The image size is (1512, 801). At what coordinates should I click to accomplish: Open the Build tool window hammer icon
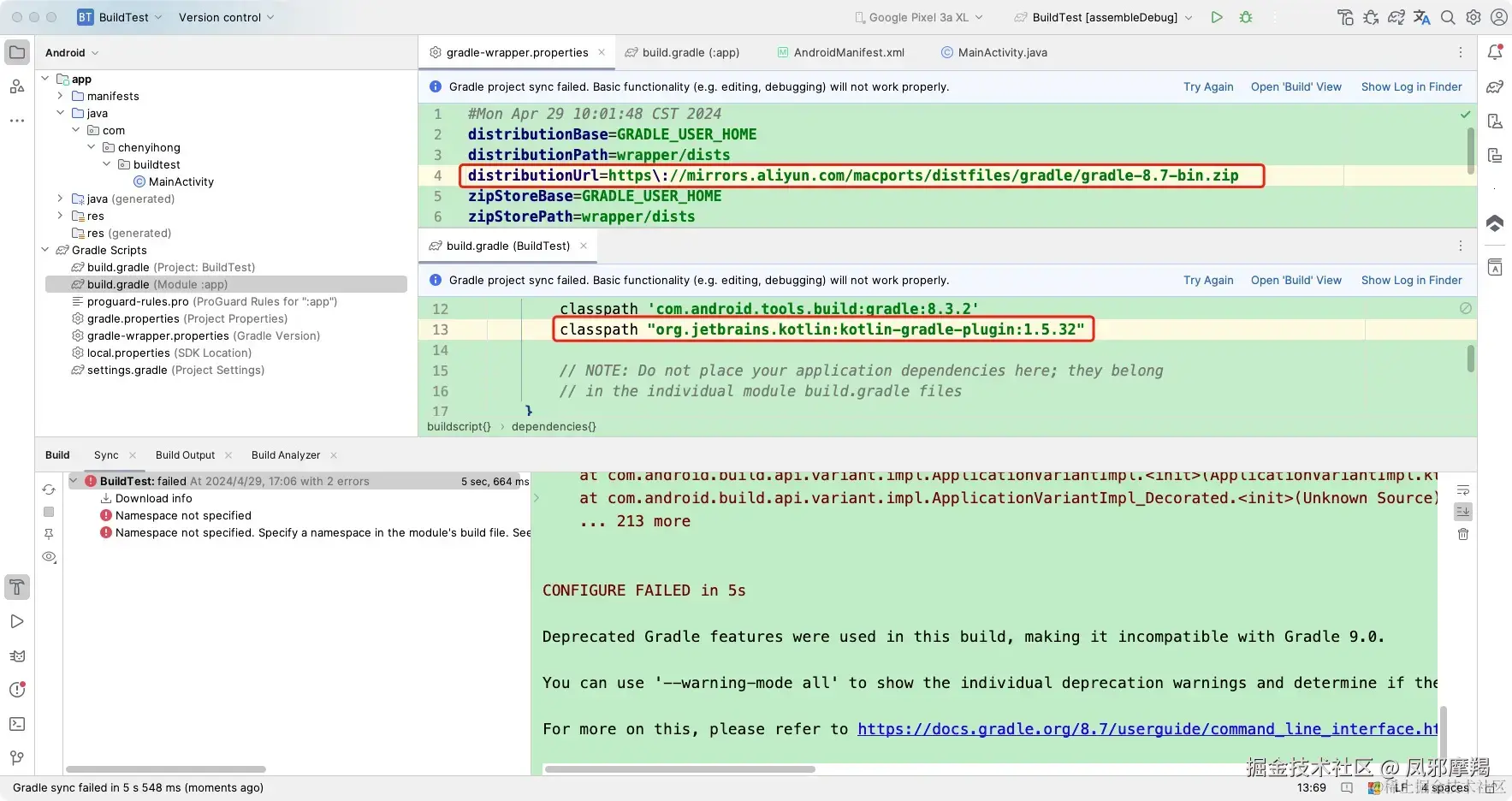point(17,587)
